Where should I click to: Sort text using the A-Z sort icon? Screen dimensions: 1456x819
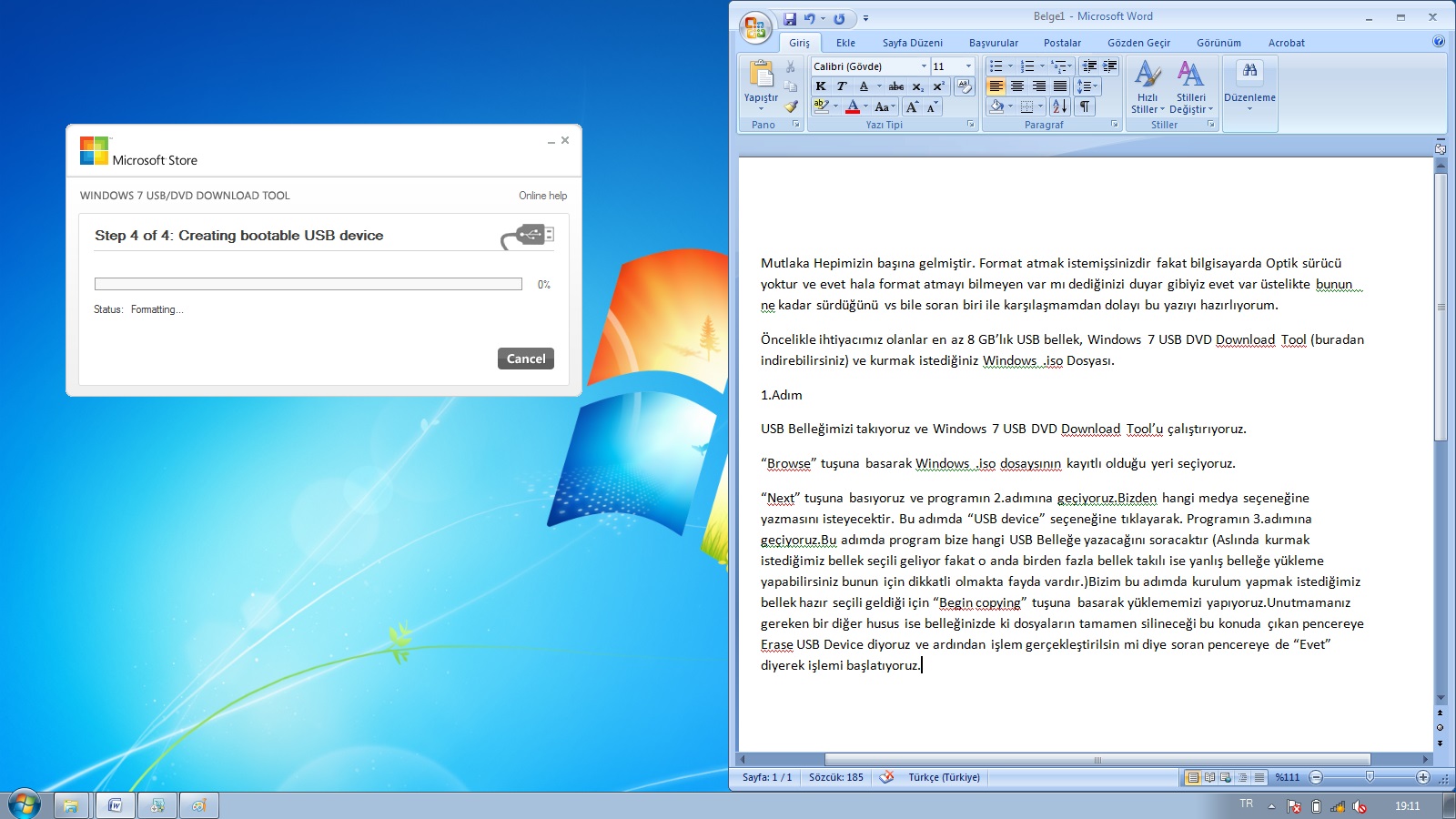1059,106
